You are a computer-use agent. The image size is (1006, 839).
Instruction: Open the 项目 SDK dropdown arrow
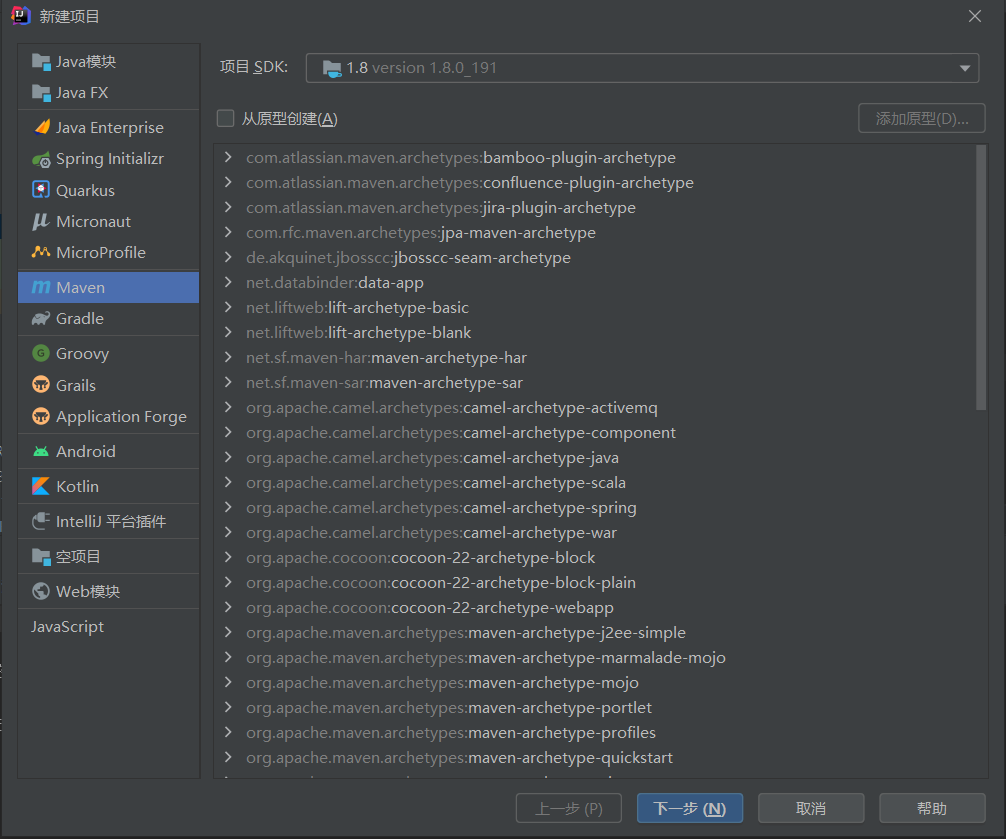(965, 68)
